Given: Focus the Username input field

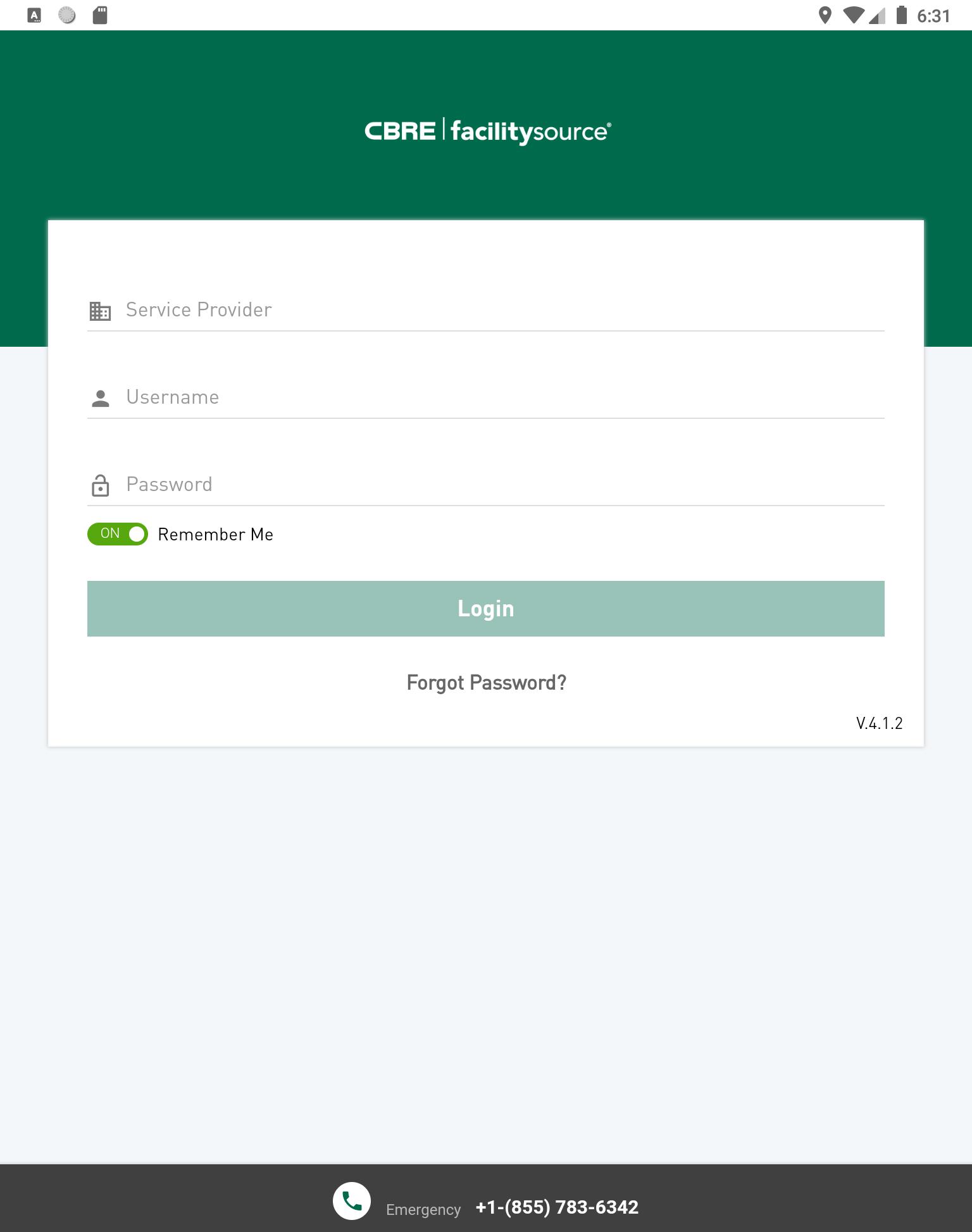Looking at the screenshot, I should tap(486, 397).
